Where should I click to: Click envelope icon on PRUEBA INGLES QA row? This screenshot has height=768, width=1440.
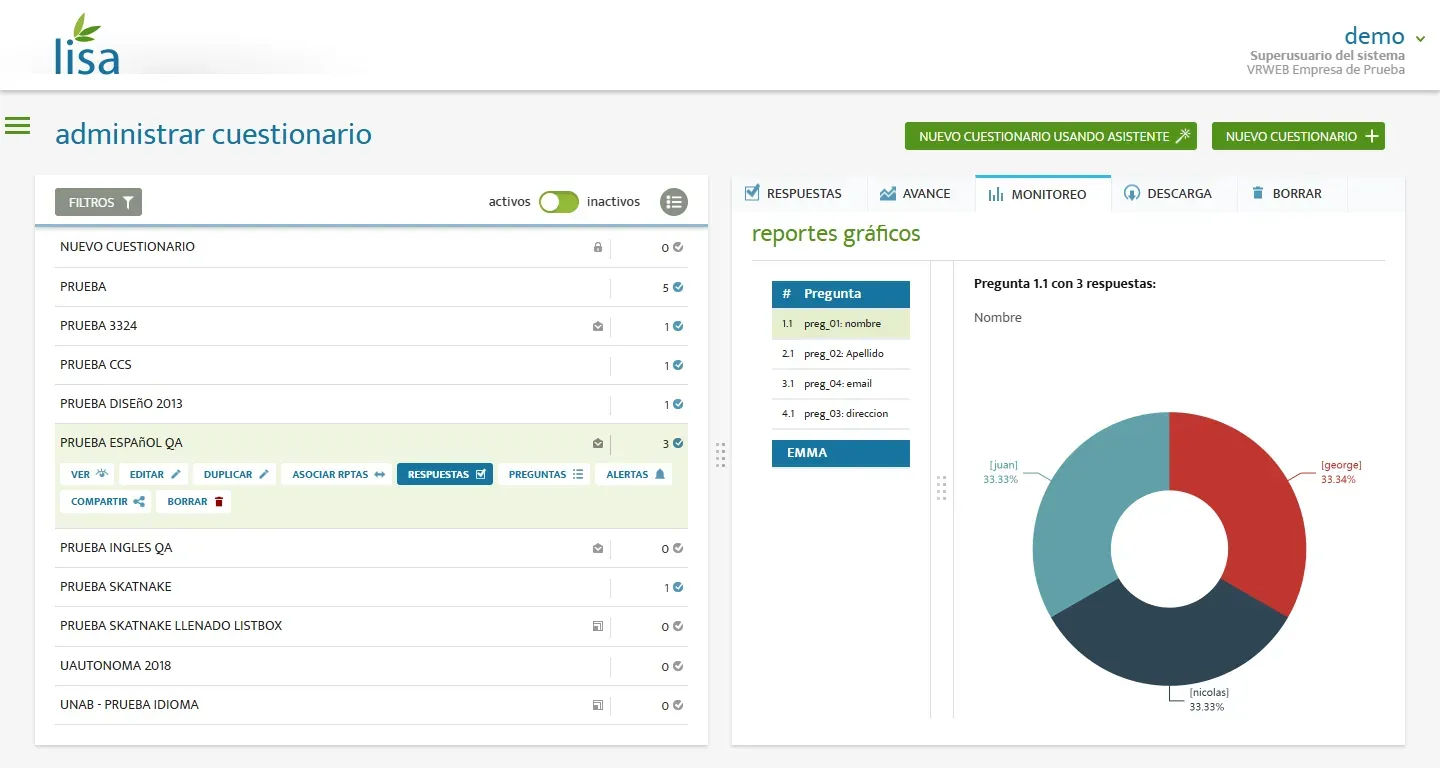(x=598, y=548)
